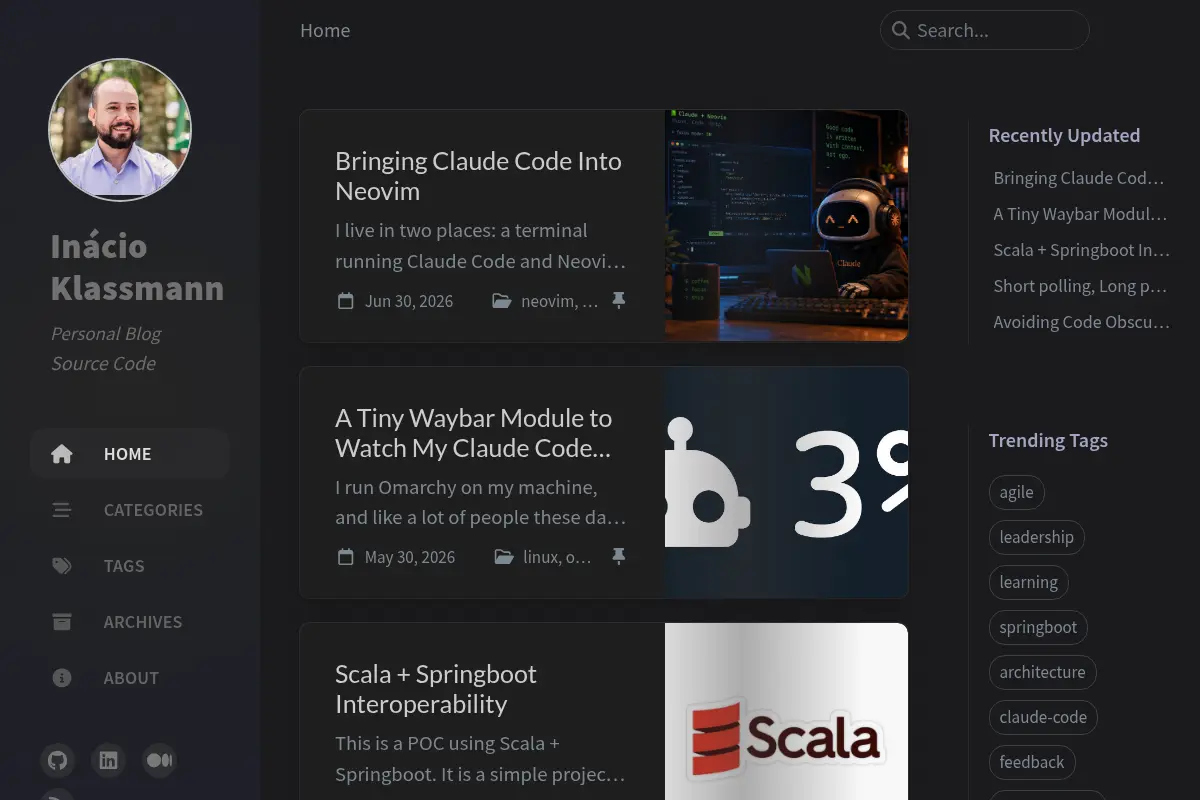Select the feedback trending tag
This screenshot has height=800, width=1200.
(1032, 762)
